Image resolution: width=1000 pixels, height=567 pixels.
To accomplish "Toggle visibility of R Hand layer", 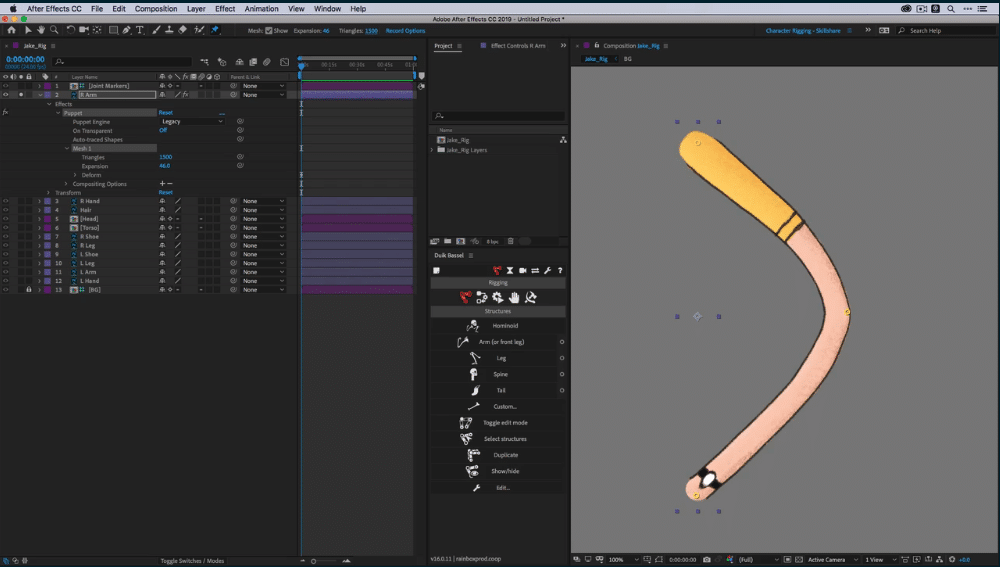I will [6, 201].
